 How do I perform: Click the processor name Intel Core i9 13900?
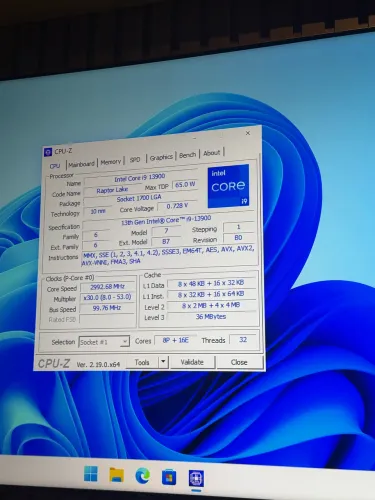(140, 178)
